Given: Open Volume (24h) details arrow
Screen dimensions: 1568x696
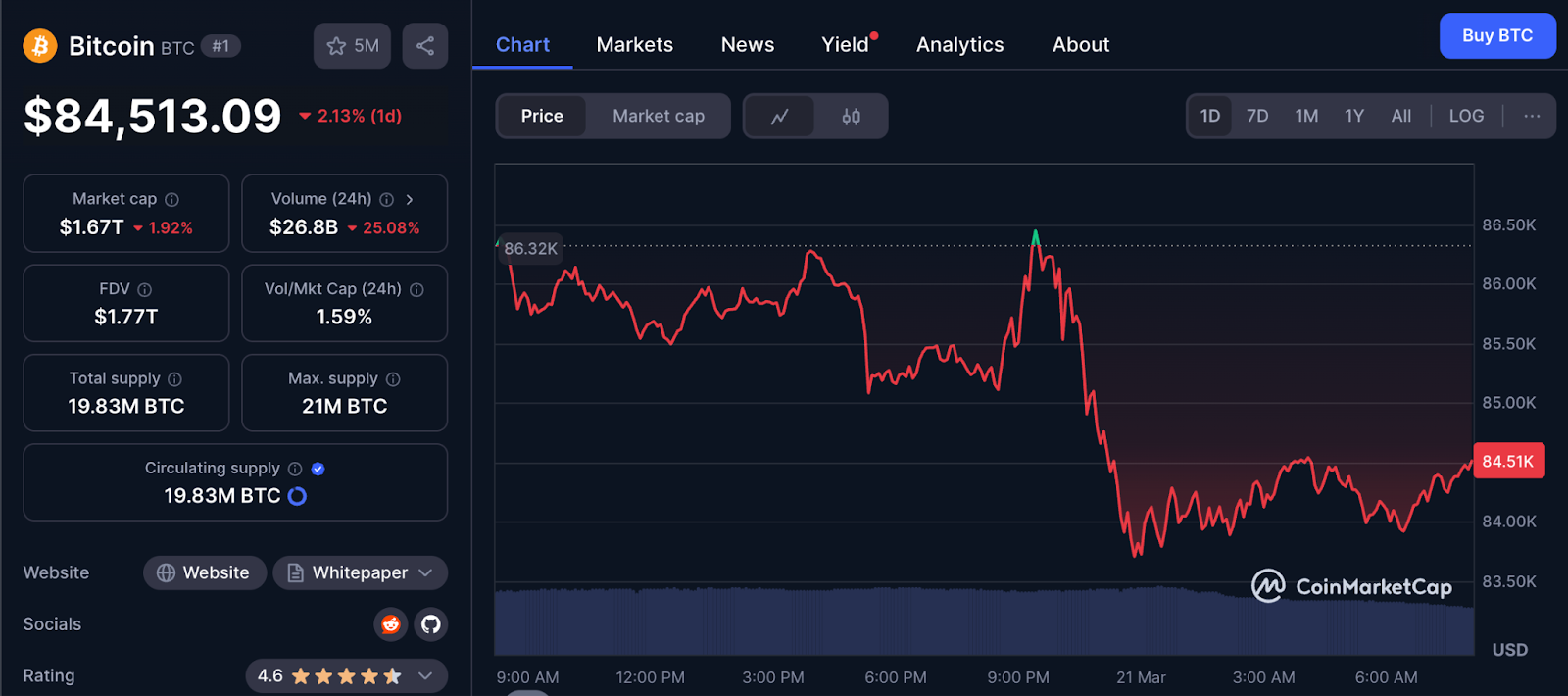Looking at the screenshot, I should [410, 200].
